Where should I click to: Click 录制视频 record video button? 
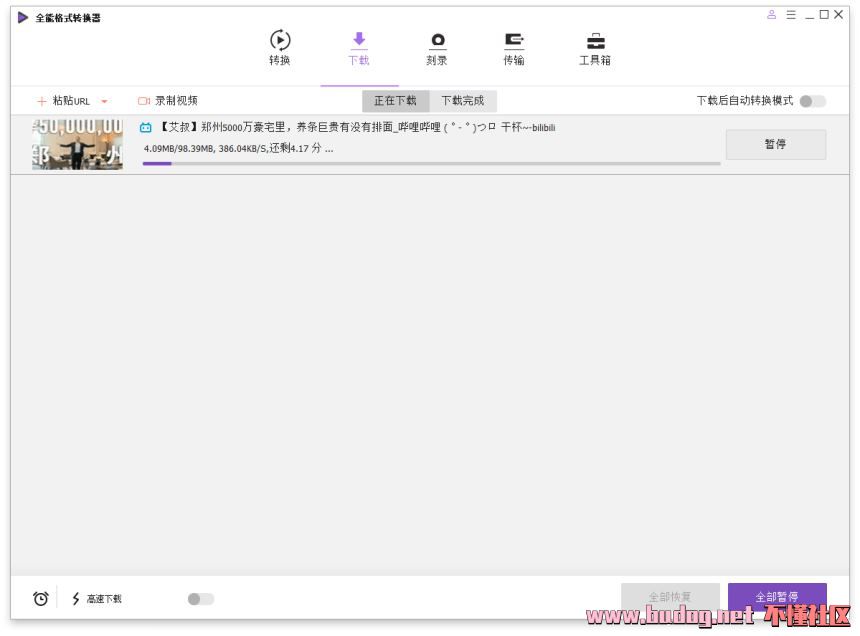pos(167,101)
